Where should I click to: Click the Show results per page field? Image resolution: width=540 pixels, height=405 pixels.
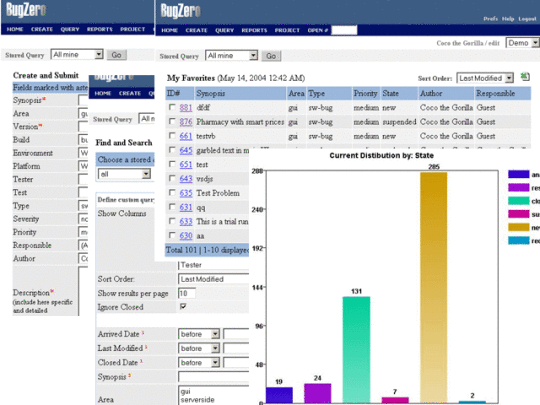pyautogui.click(x=187, y=293)
